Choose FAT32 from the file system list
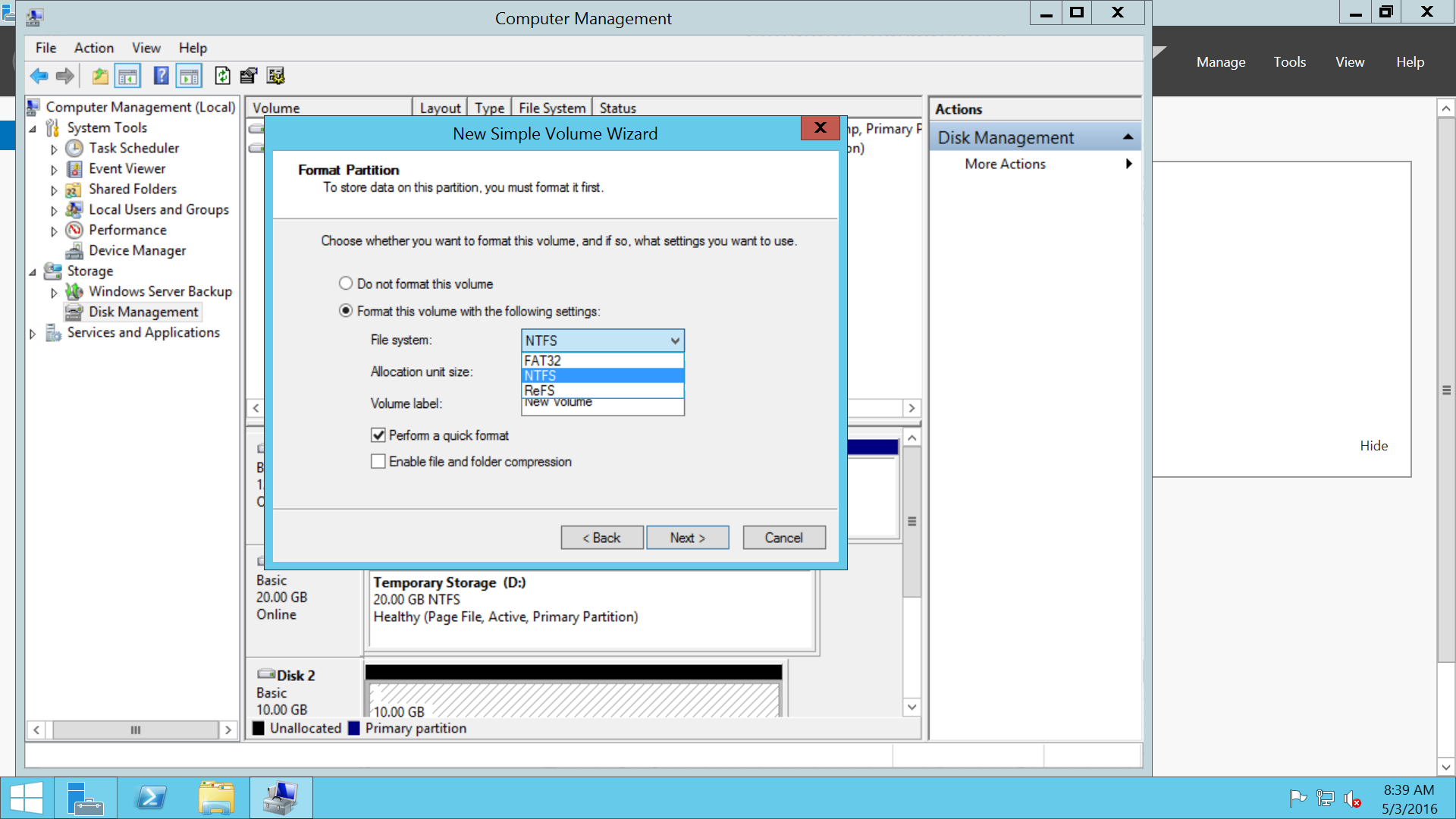Viewport: 1456px width, 819px height. tap(603, 361)
